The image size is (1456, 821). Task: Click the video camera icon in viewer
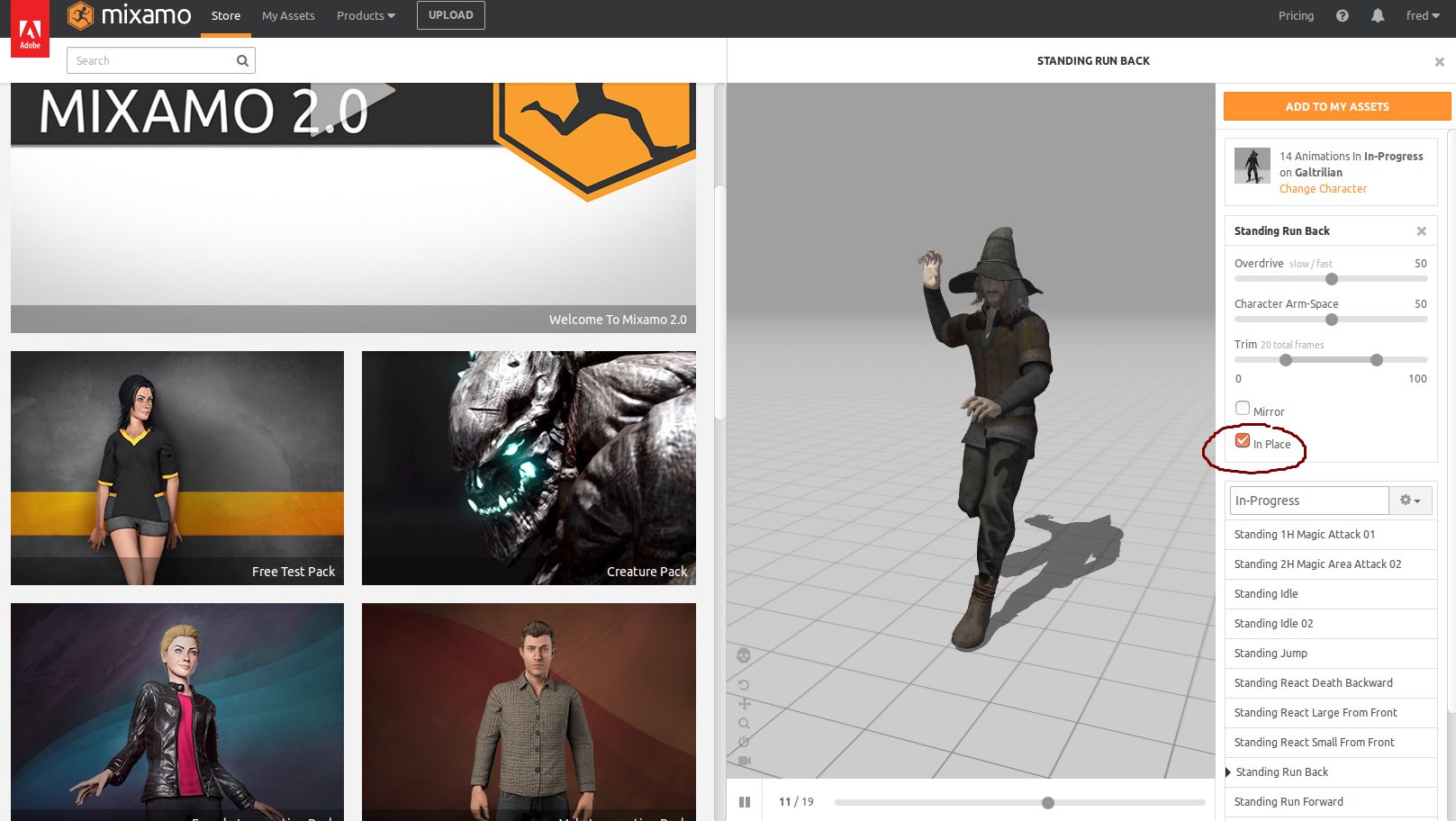coord(745,761)
